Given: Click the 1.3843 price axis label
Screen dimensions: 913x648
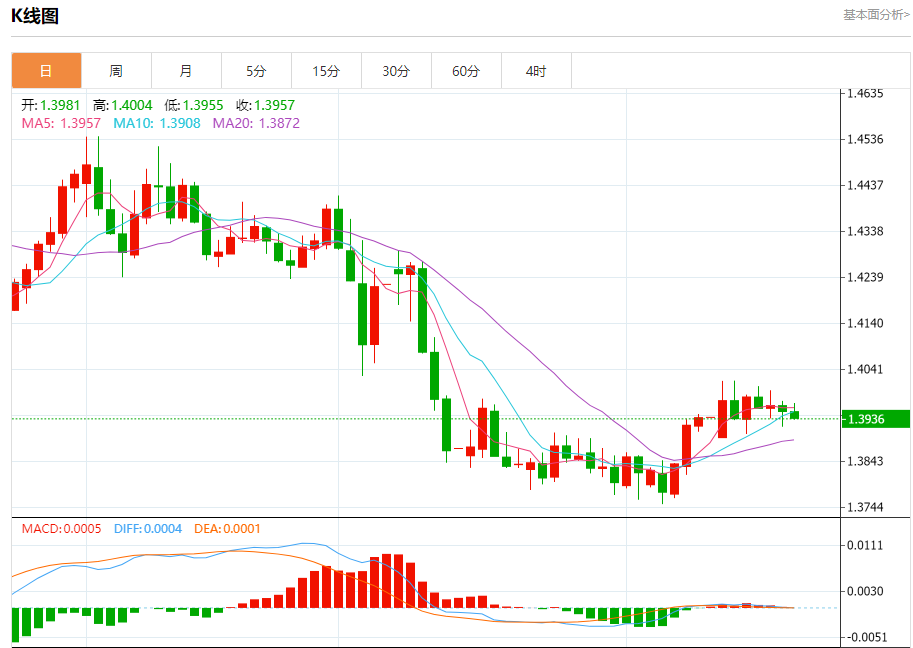Looking at the screenshot, I should (x=865, y=461).
